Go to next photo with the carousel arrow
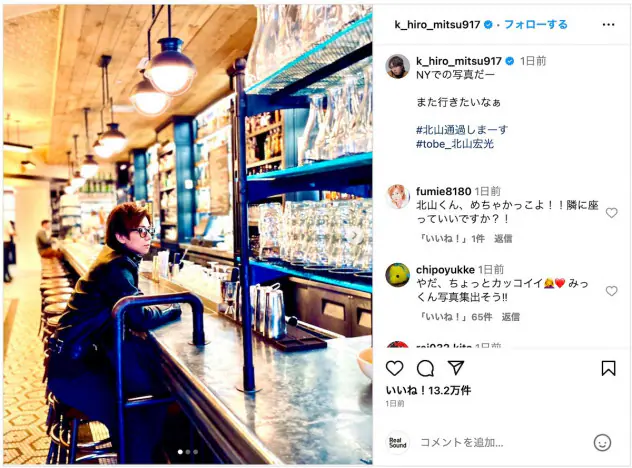 [x=355, y=235]
